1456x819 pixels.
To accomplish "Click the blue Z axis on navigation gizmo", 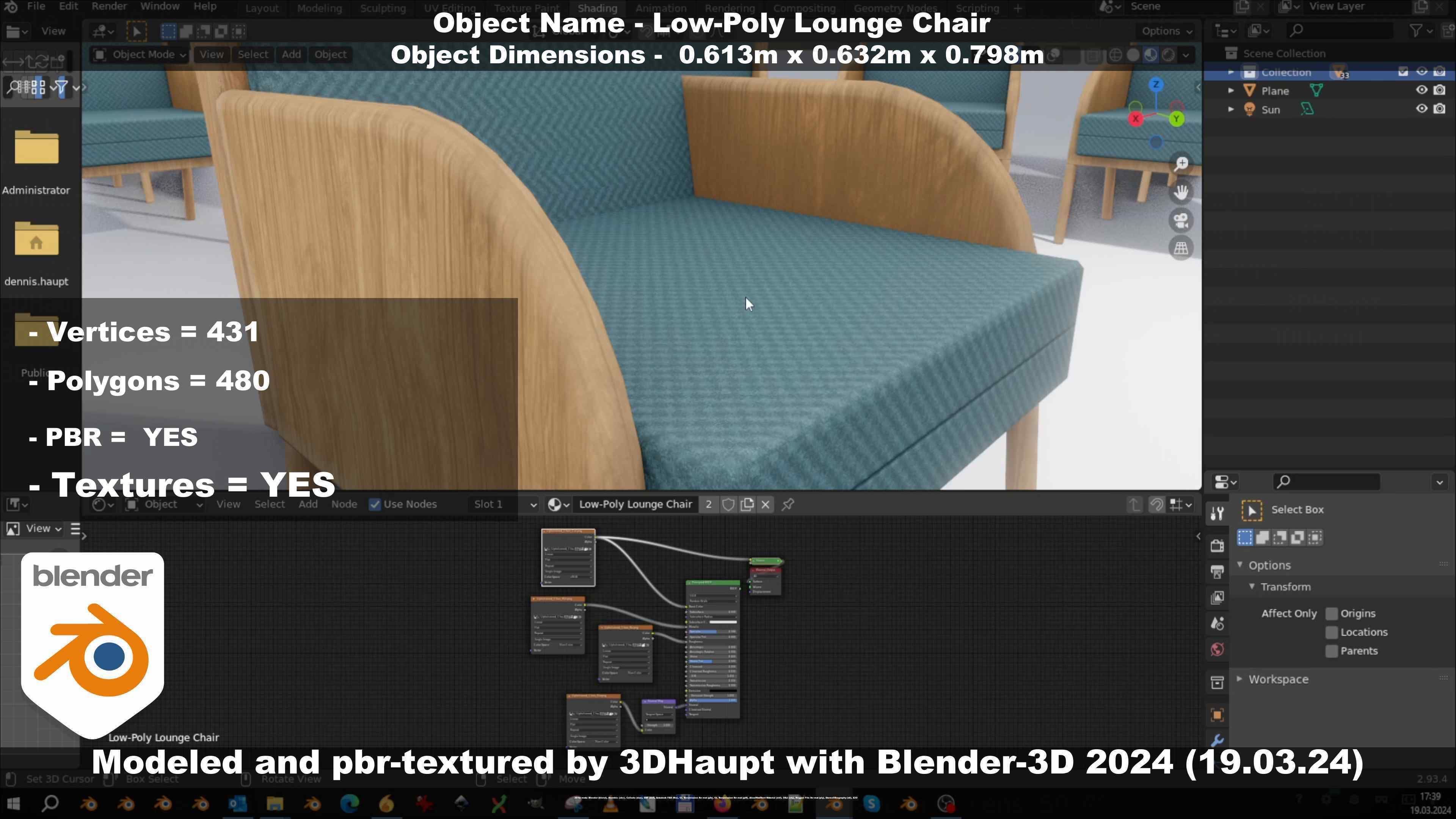I will pyautogui.click(x=1156, y=84).
